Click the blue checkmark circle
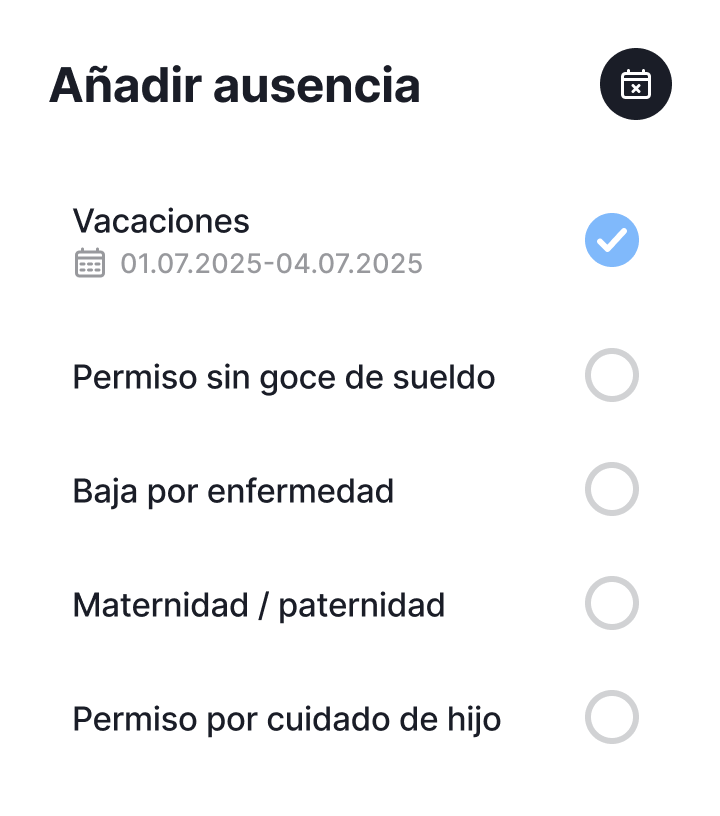This screenshot has width=720, height=816. pyautogui.click(x=612, y=241)
